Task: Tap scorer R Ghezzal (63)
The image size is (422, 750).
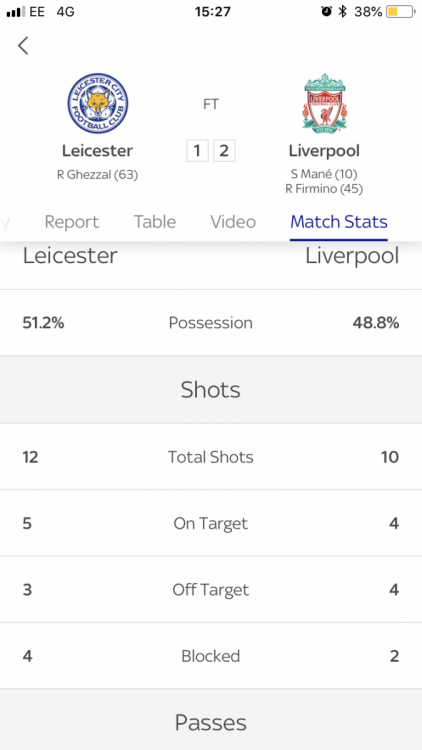Action: [x=98, y=175]
